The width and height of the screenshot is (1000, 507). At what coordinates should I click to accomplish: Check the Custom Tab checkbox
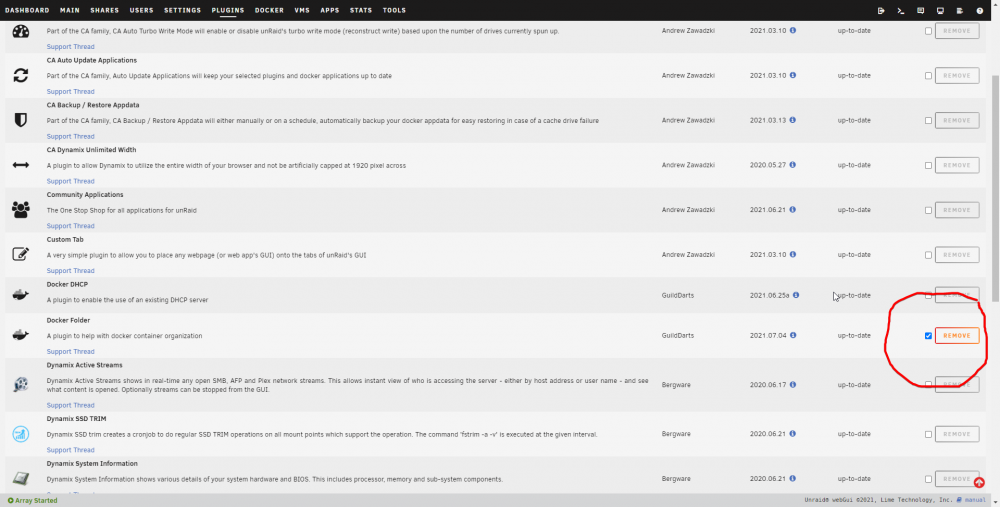pos(928,254)
